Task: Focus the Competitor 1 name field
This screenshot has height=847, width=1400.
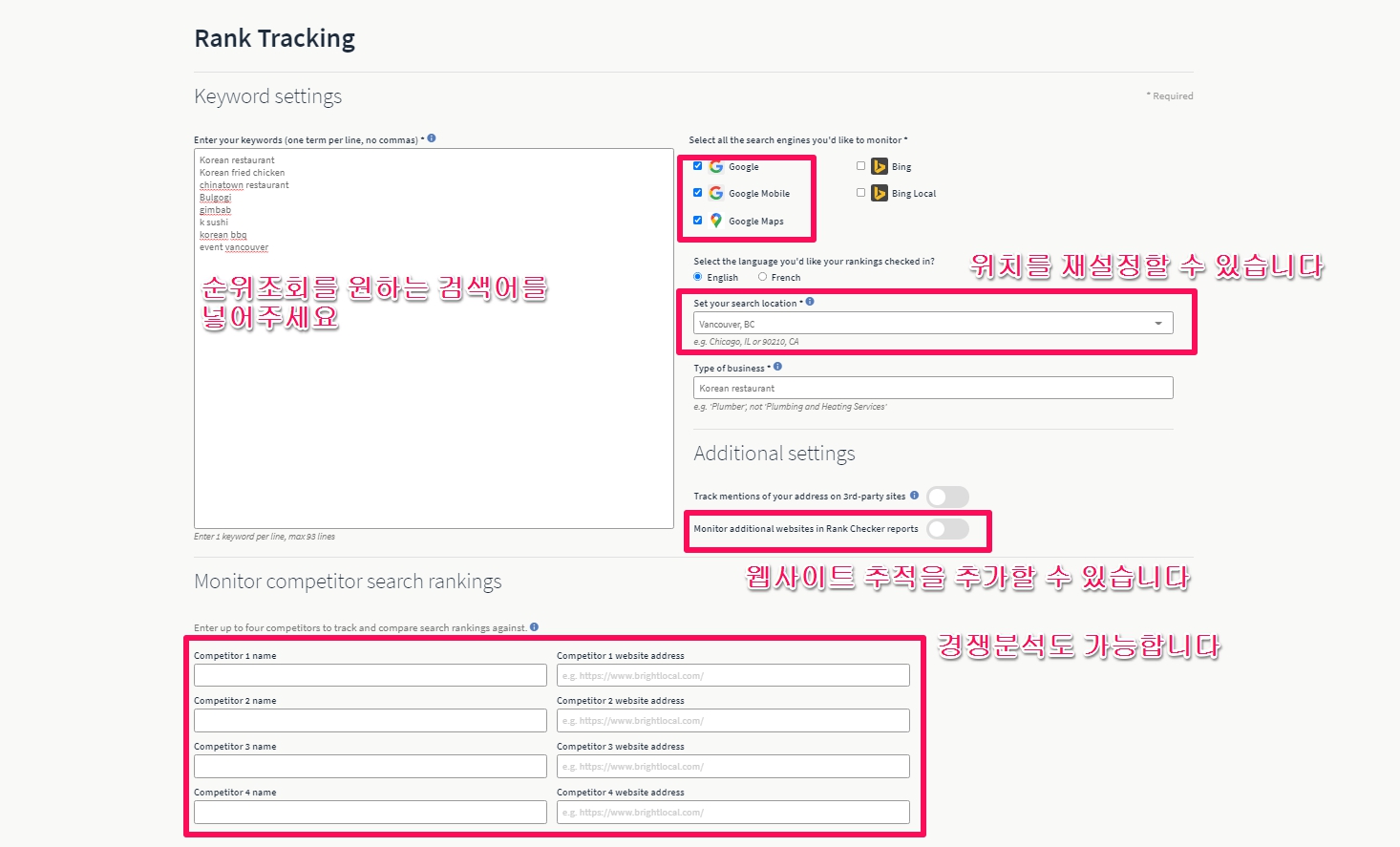Action: coord(370,676)
